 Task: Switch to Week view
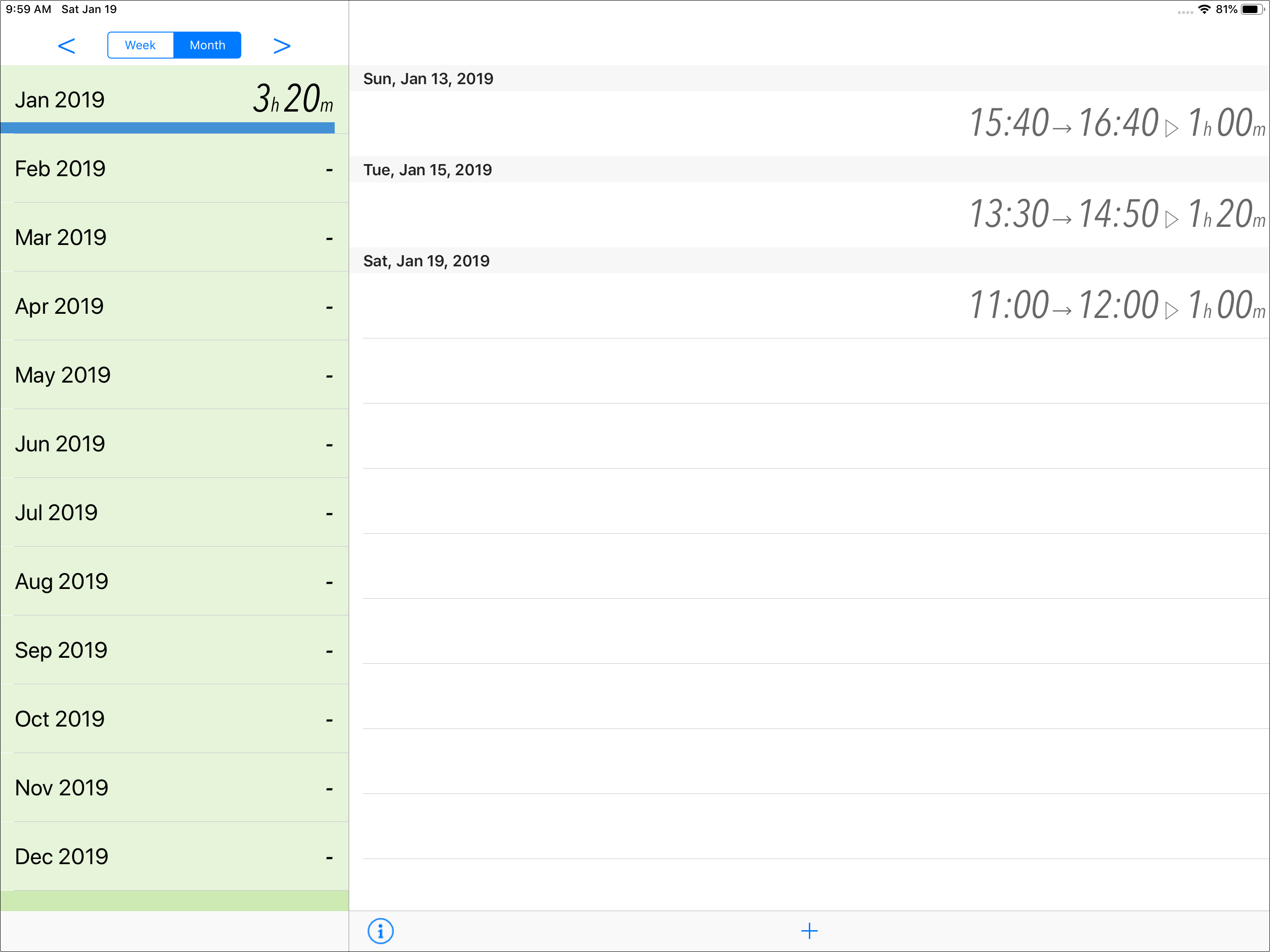141,45
